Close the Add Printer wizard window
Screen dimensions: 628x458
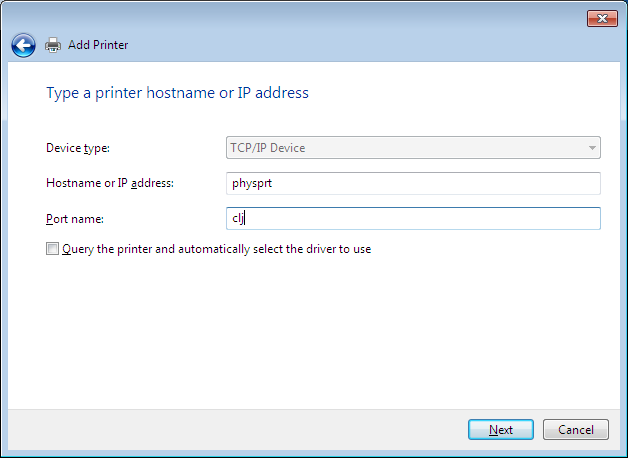click(x=601, y=19)
